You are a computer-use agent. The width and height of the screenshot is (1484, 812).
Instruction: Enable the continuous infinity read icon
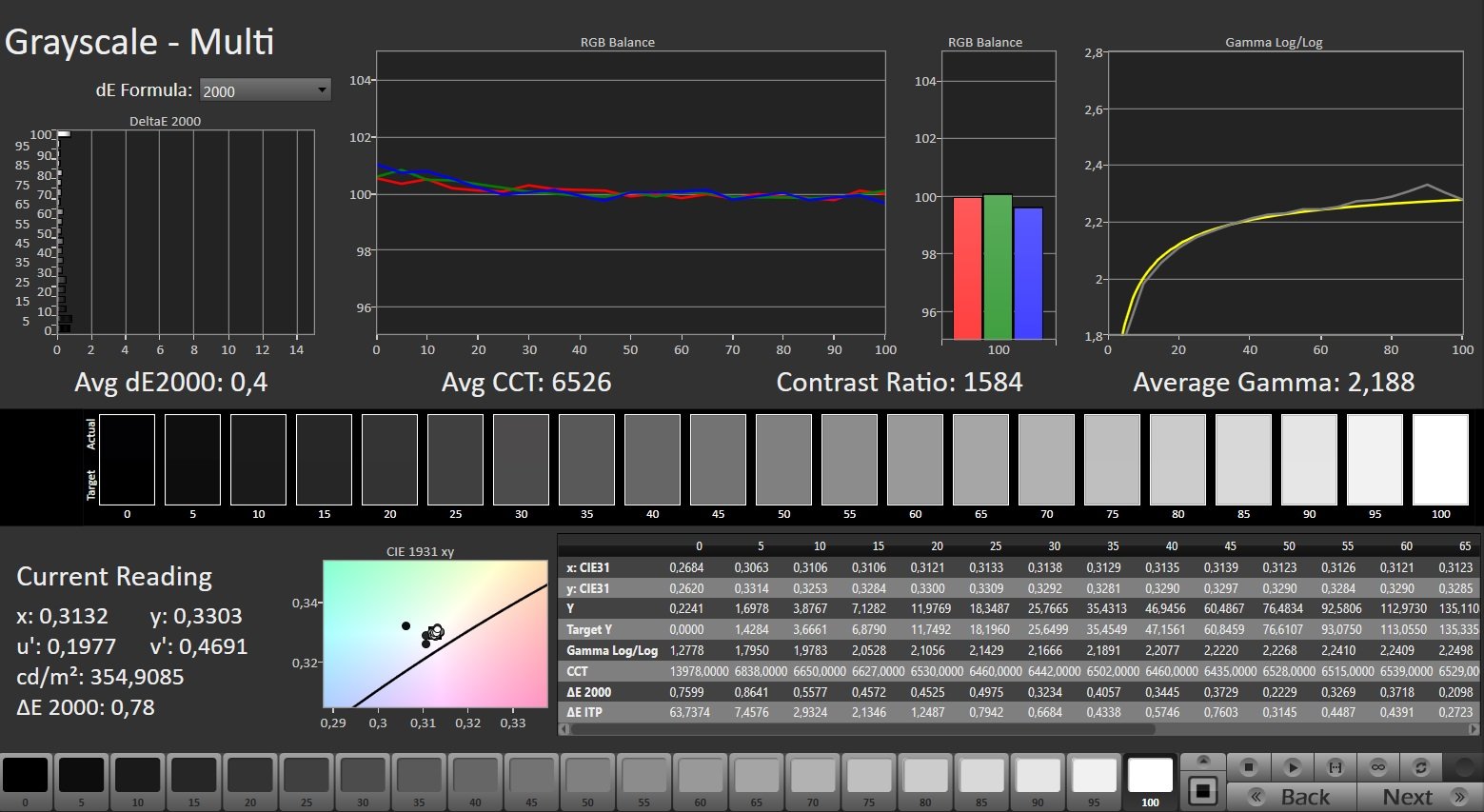(x=1377, y=767)
